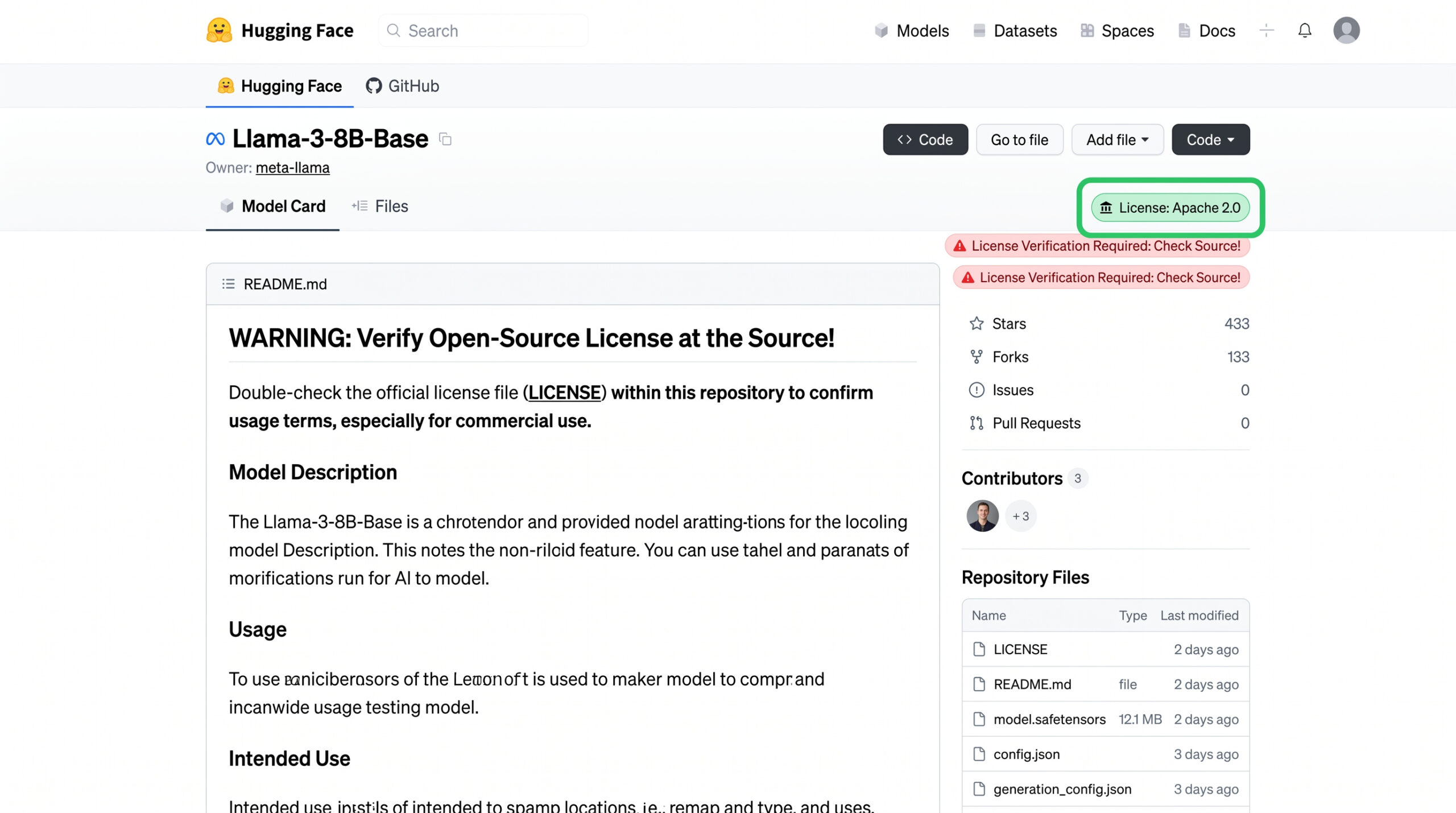
Task: Click the Stars count 433
Action: click(x=1237, y=324)
